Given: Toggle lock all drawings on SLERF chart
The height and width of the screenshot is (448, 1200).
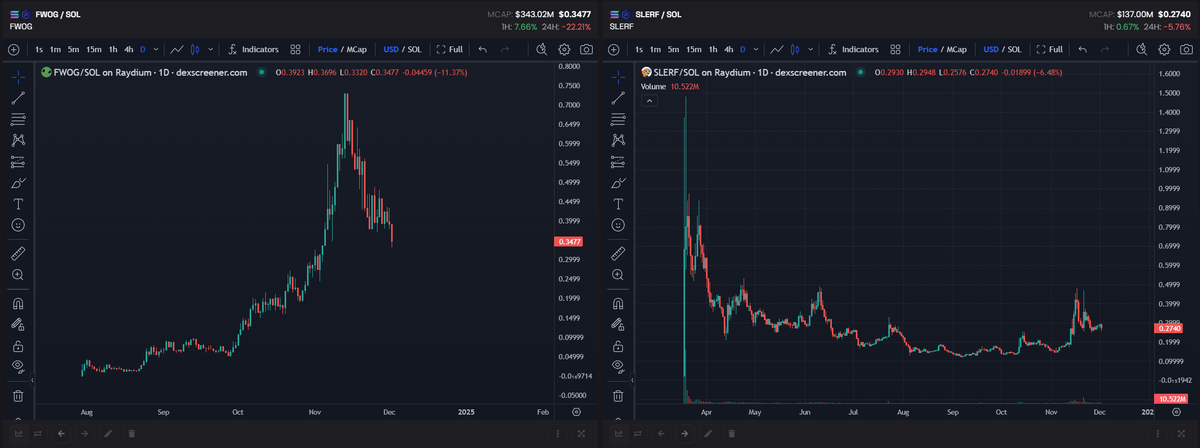Looking at the screenshot, I should click(618, 345).
